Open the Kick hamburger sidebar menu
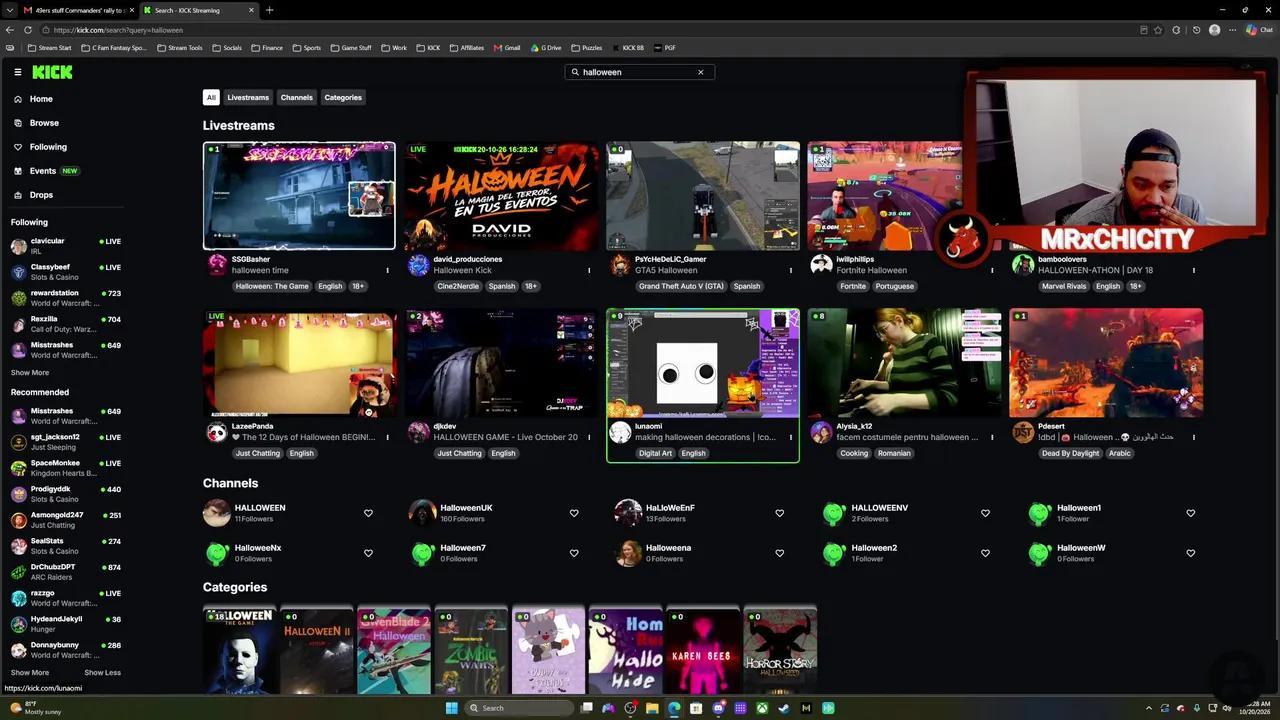 tap(18, 72)
